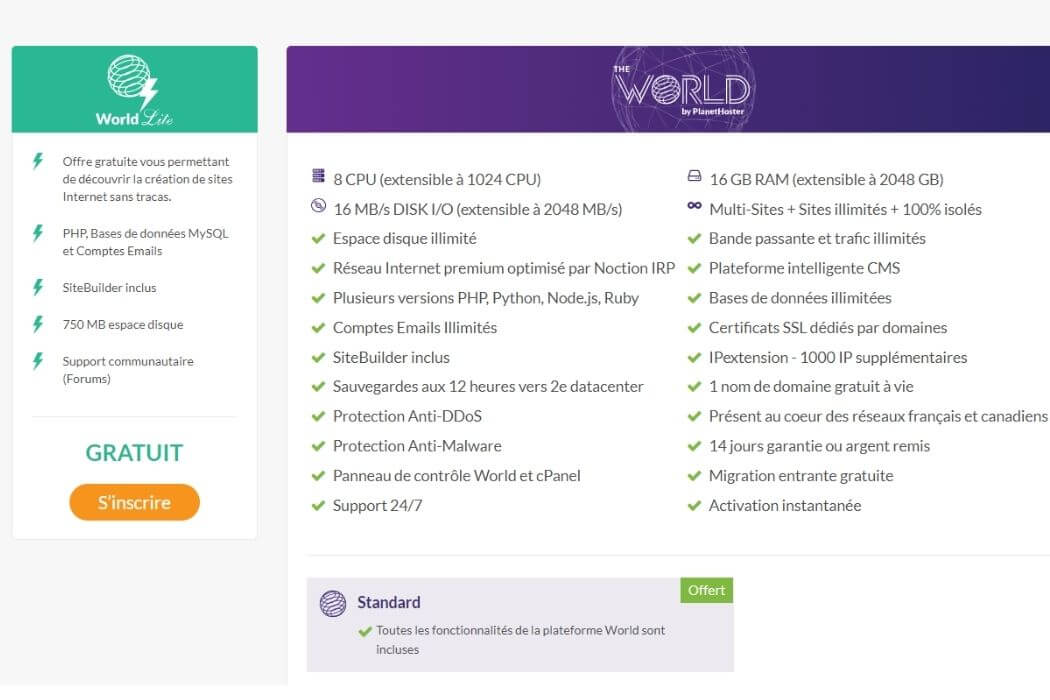Click the disk I/O icon
The height and width of the screenshot is (700, 1050).
[318, 206]
